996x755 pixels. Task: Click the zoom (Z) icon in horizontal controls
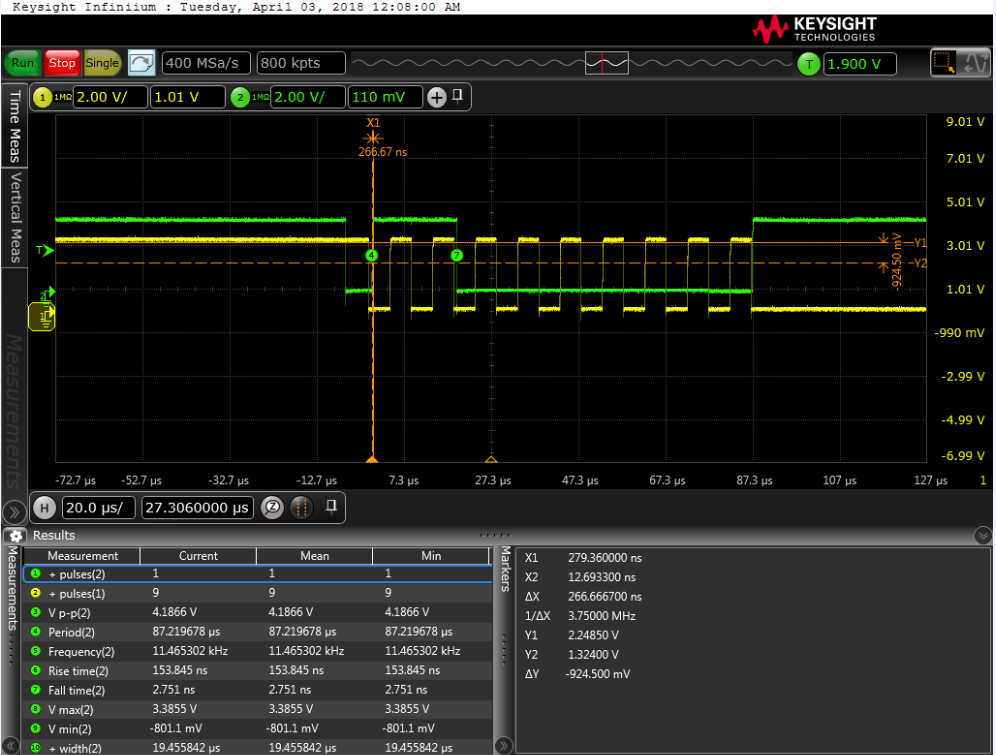tap(271, 507)
